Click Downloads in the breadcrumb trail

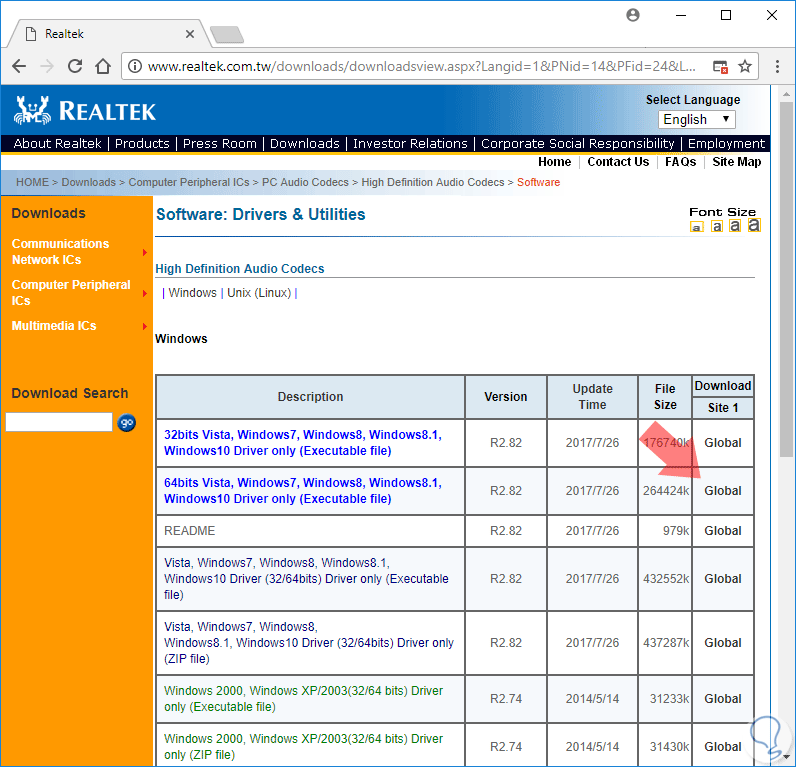click(x=88, y=182)
